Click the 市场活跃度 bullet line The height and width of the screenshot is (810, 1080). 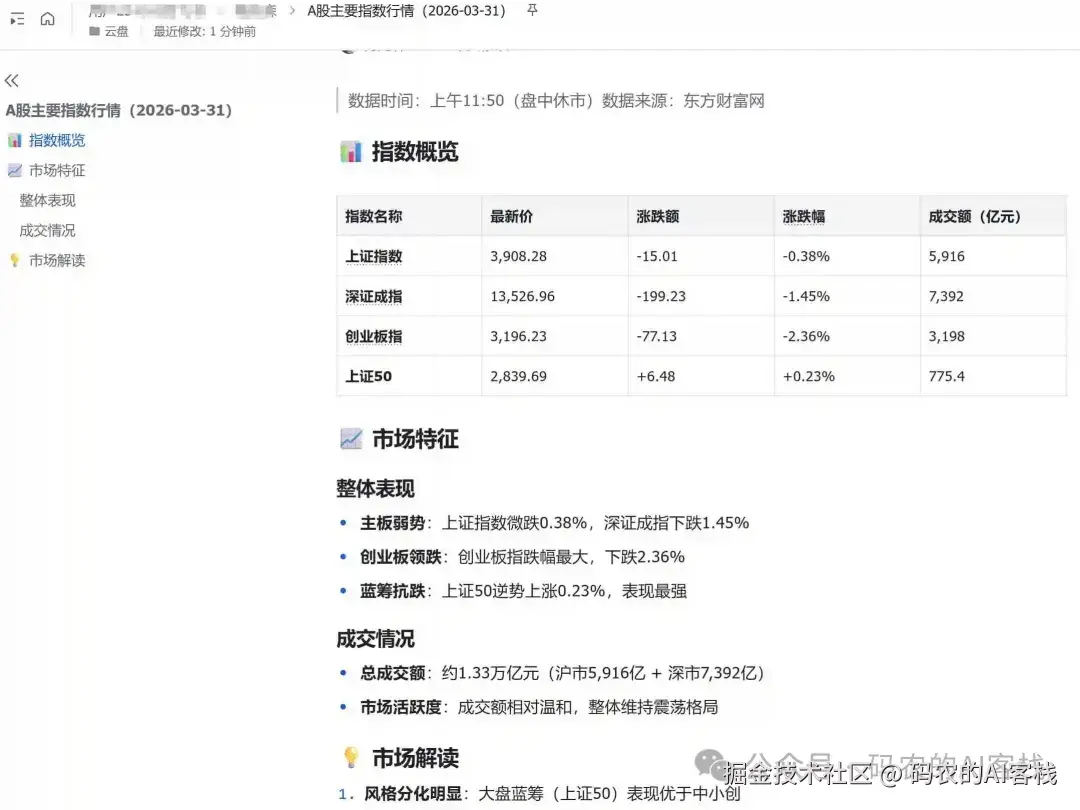click(539, 707)
